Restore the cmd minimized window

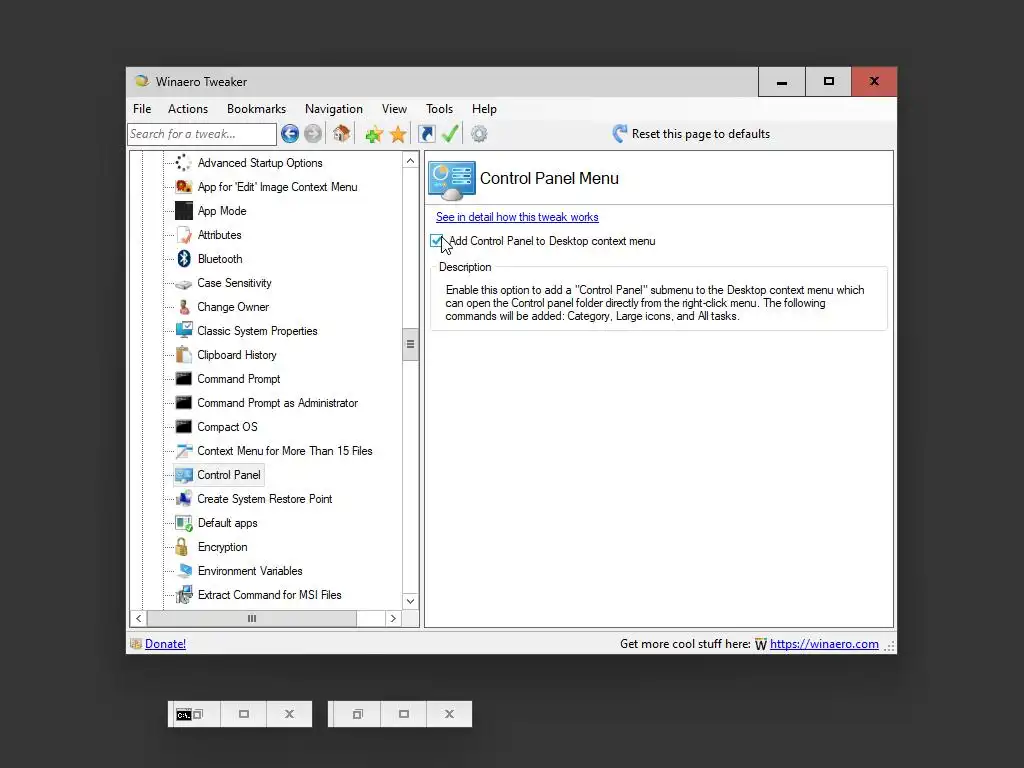coord(199,714)
